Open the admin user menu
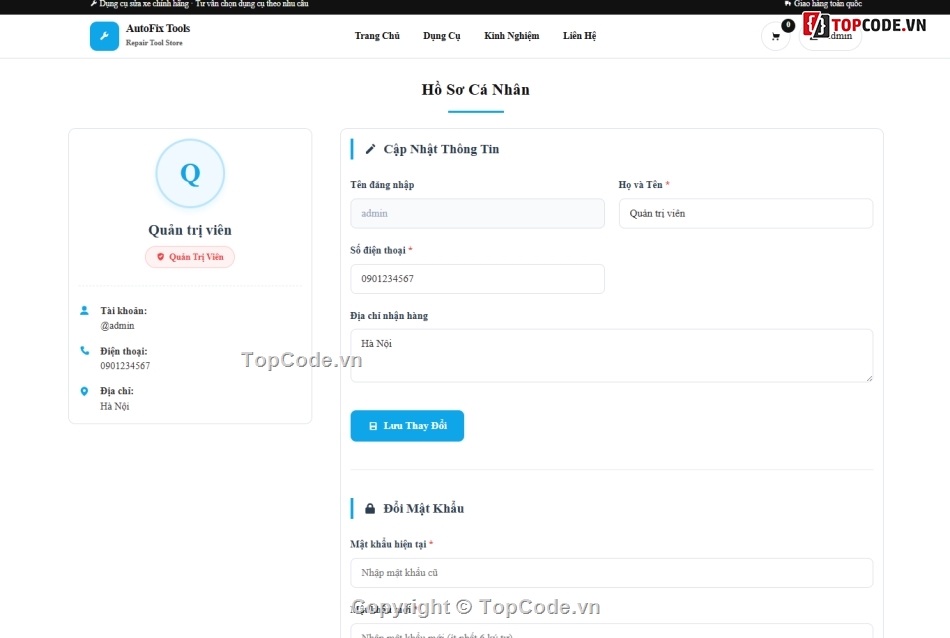The width and height of the screenshot is (950, 638). pyautogui.click(x=830, y=36)
